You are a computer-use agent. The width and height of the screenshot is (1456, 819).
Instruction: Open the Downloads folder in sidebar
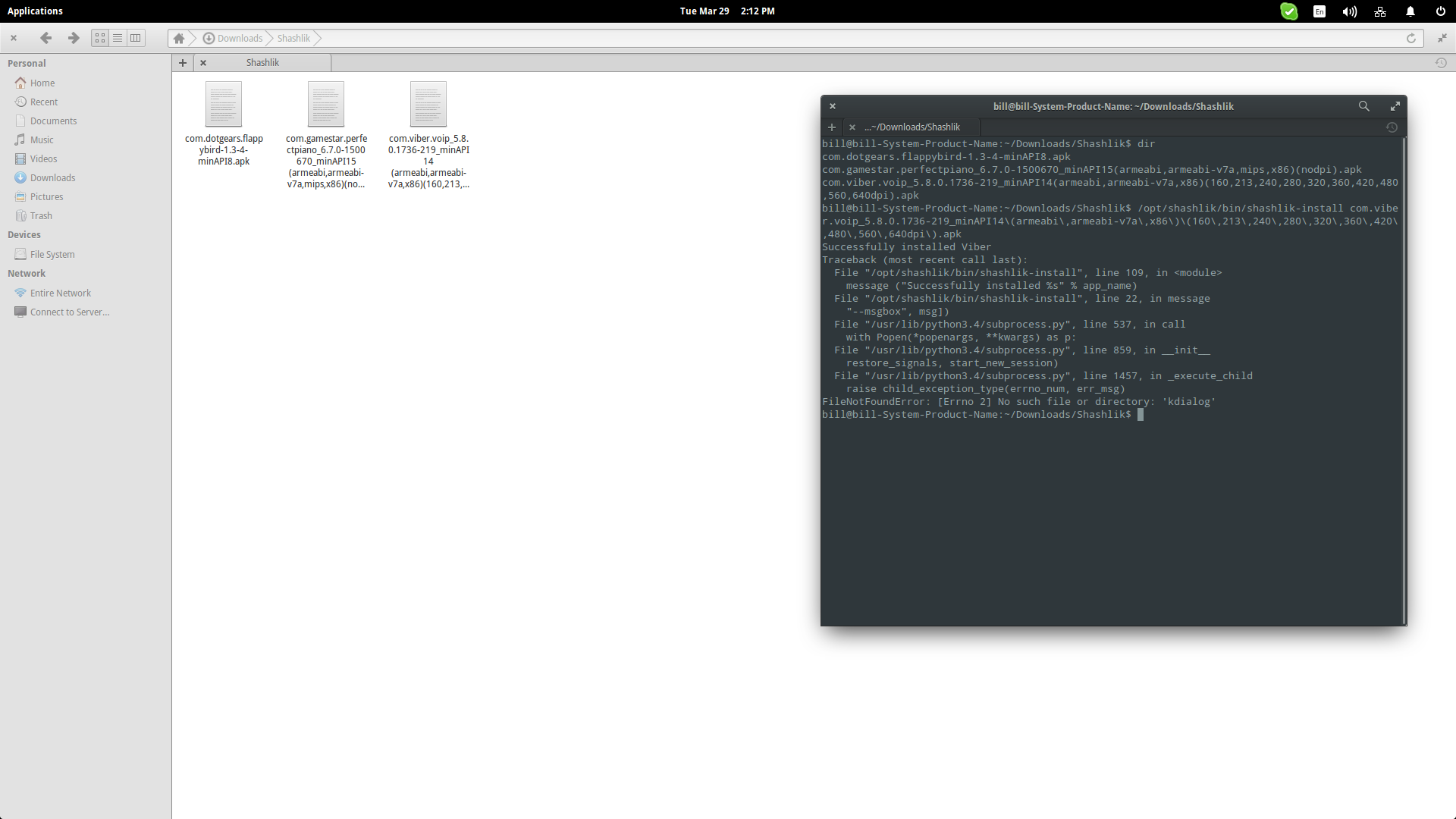(x=52, y=177)
